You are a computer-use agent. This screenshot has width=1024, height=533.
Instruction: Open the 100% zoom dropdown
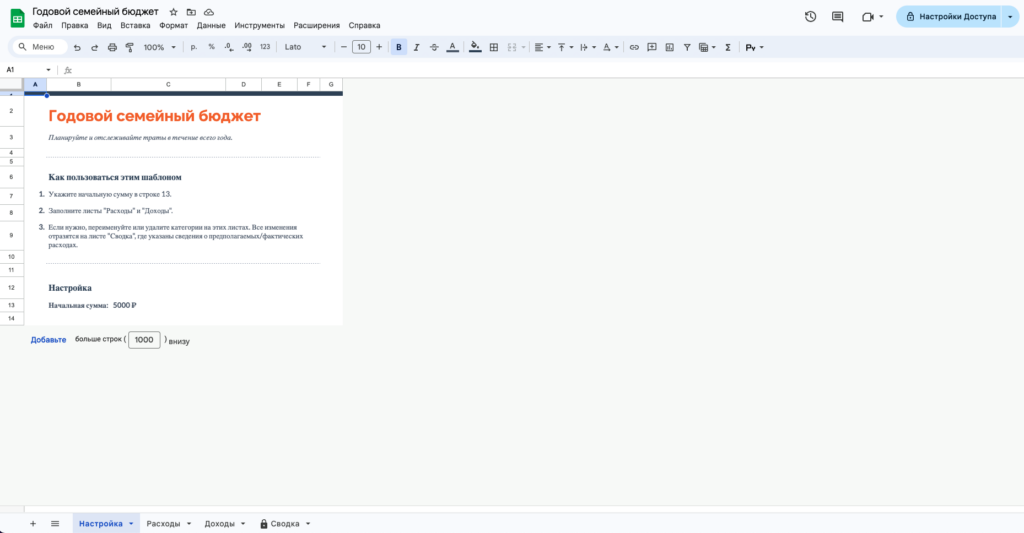[x=159, y=47]
